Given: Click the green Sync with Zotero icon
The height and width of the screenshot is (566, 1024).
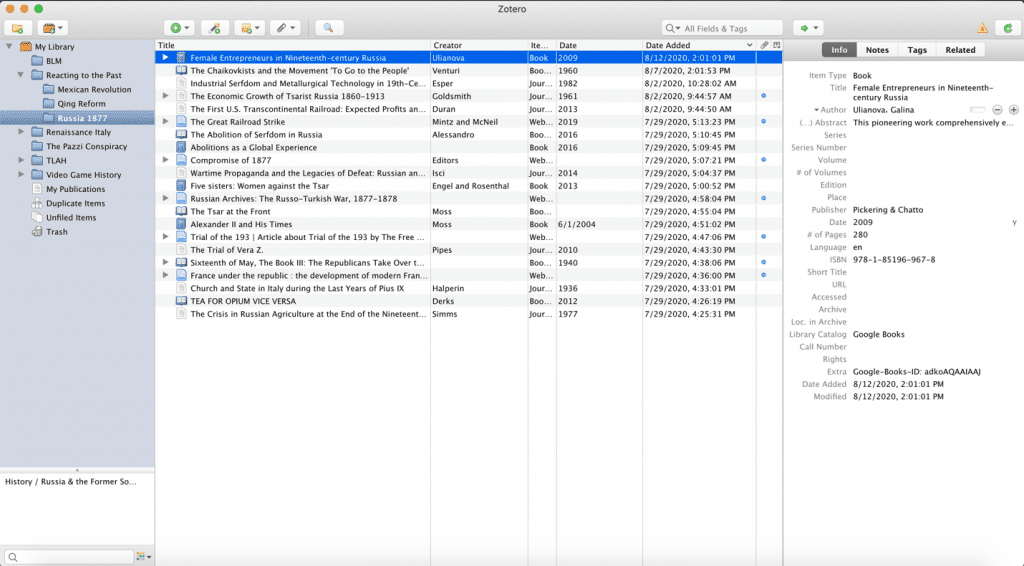Looking at the screenshot, I should pos(1008,28).
